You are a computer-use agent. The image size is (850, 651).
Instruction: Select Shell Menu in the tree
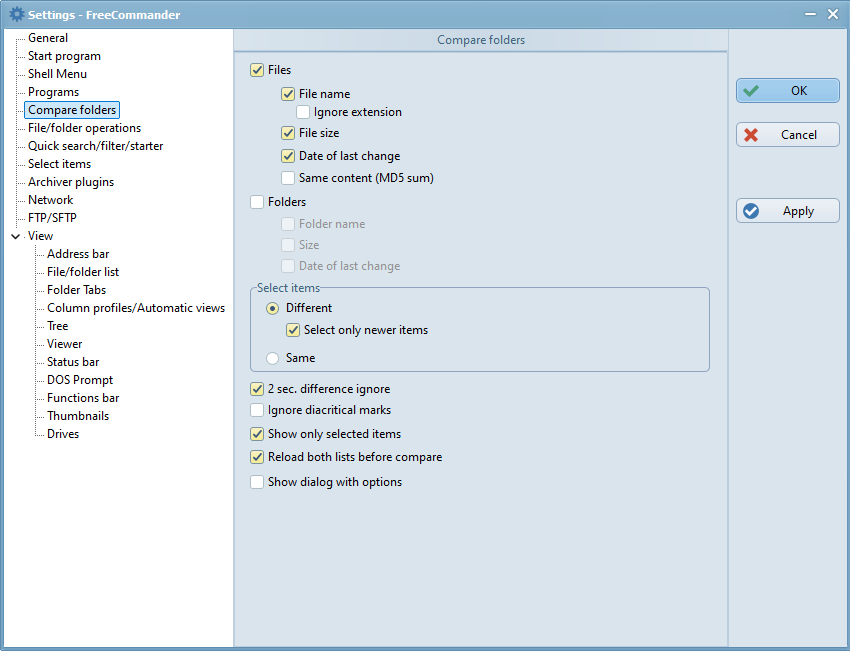[57, 74]
